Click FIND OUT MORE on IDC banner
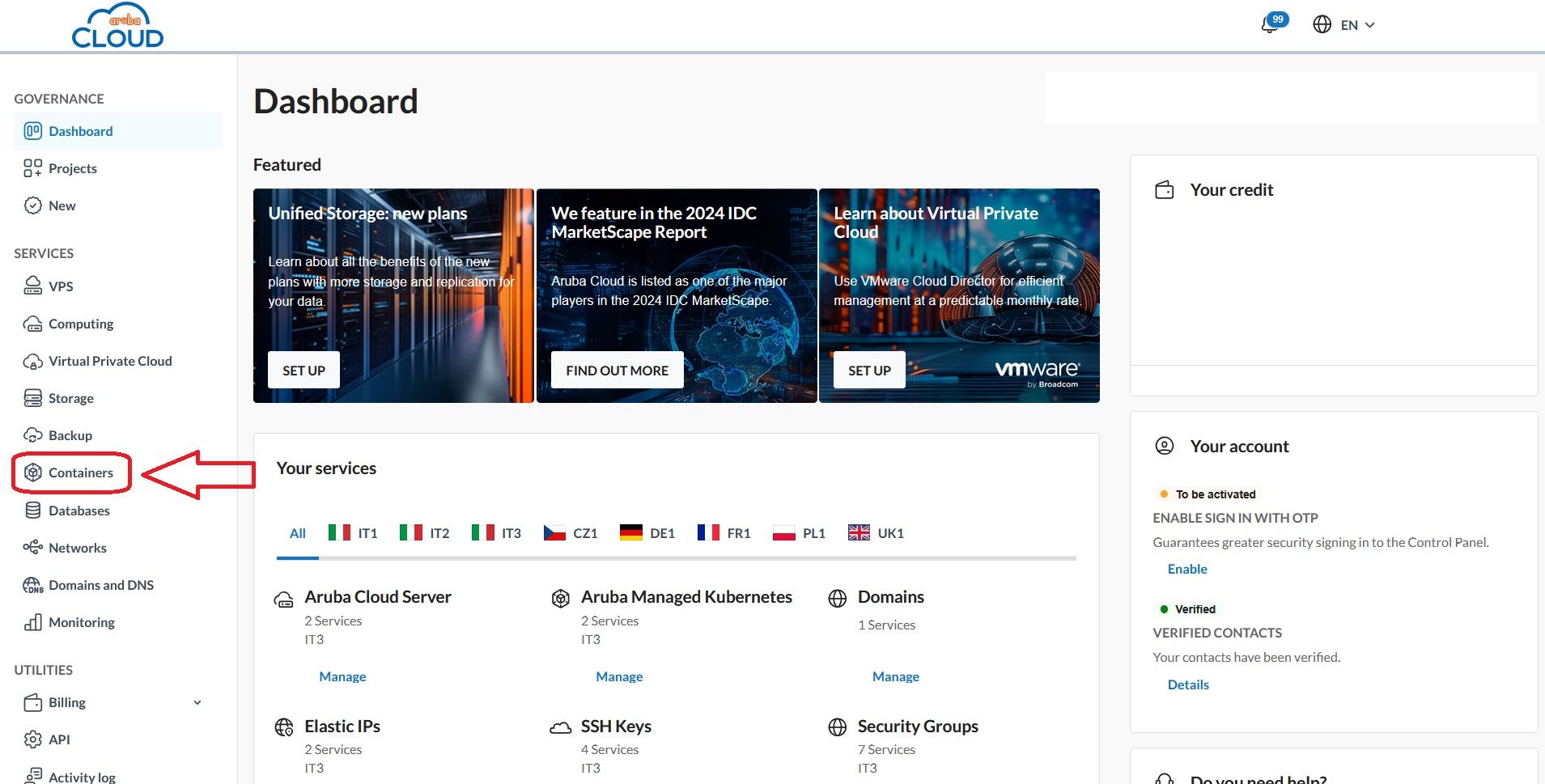The height and width of the screenshot is (784, 1545). click(617, 370)
